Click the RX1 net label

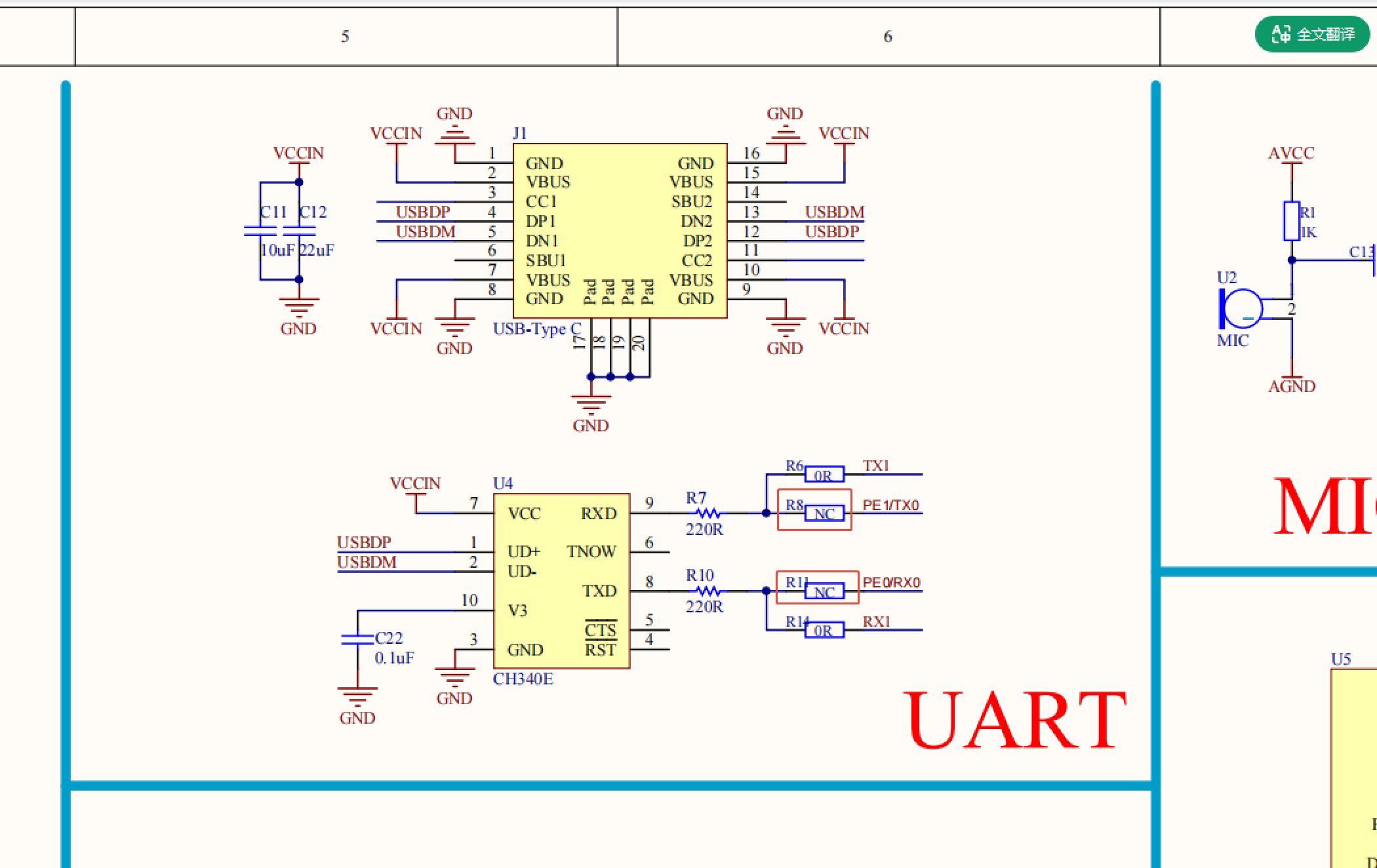[x=876, y=621]
